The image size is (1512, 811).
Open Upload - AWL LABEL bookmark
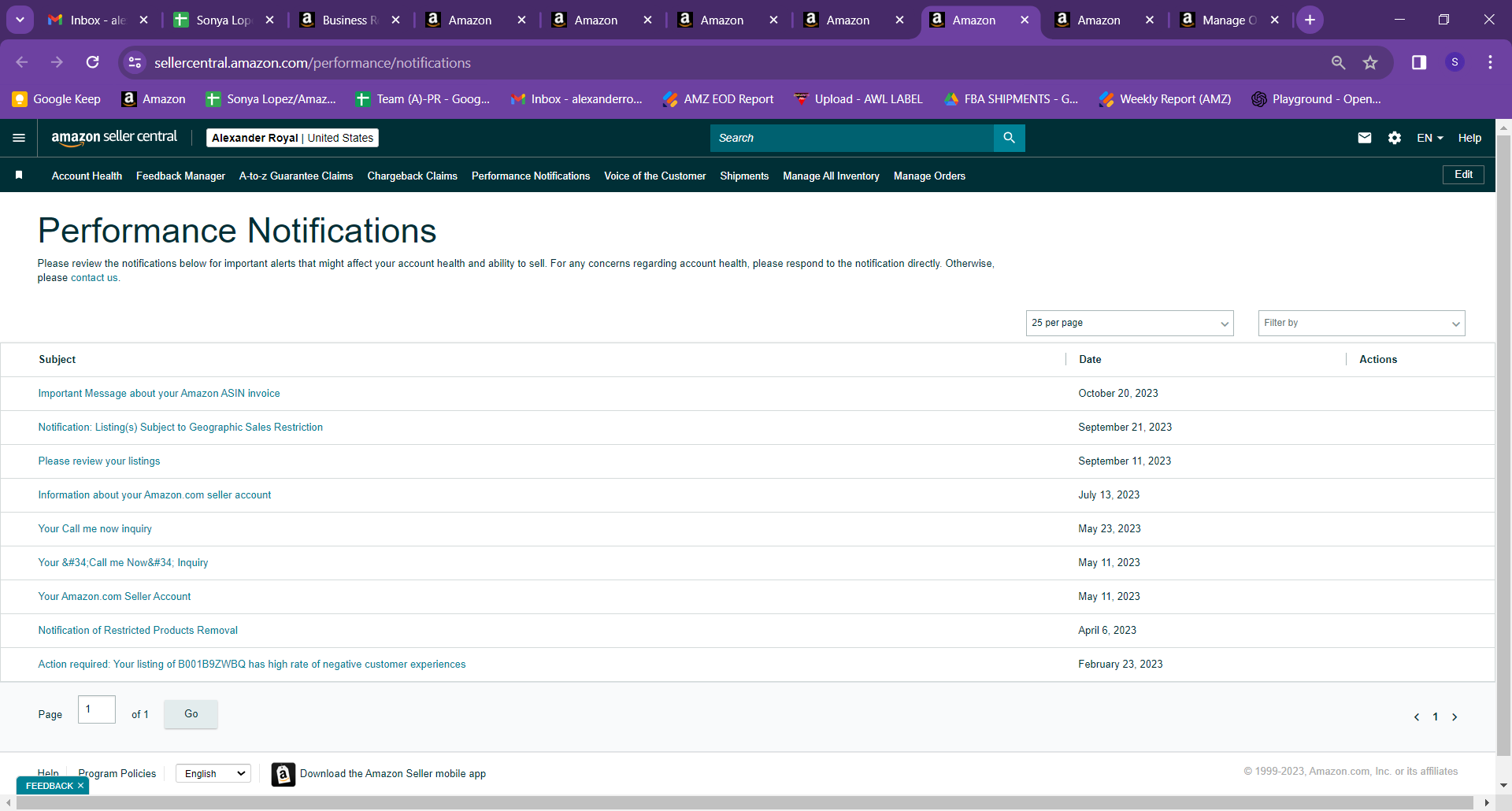[858, 99]
